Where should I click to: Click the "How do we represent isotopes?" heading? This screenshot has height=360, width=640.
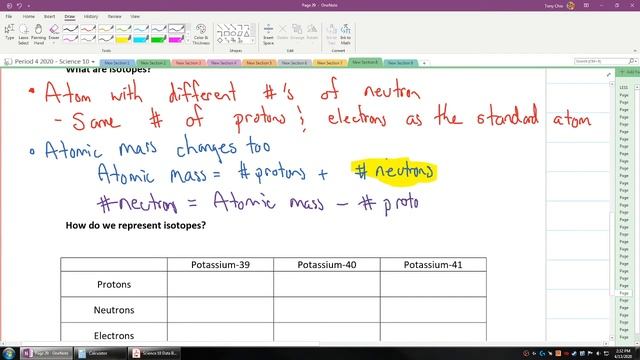[x=136, y=225]
